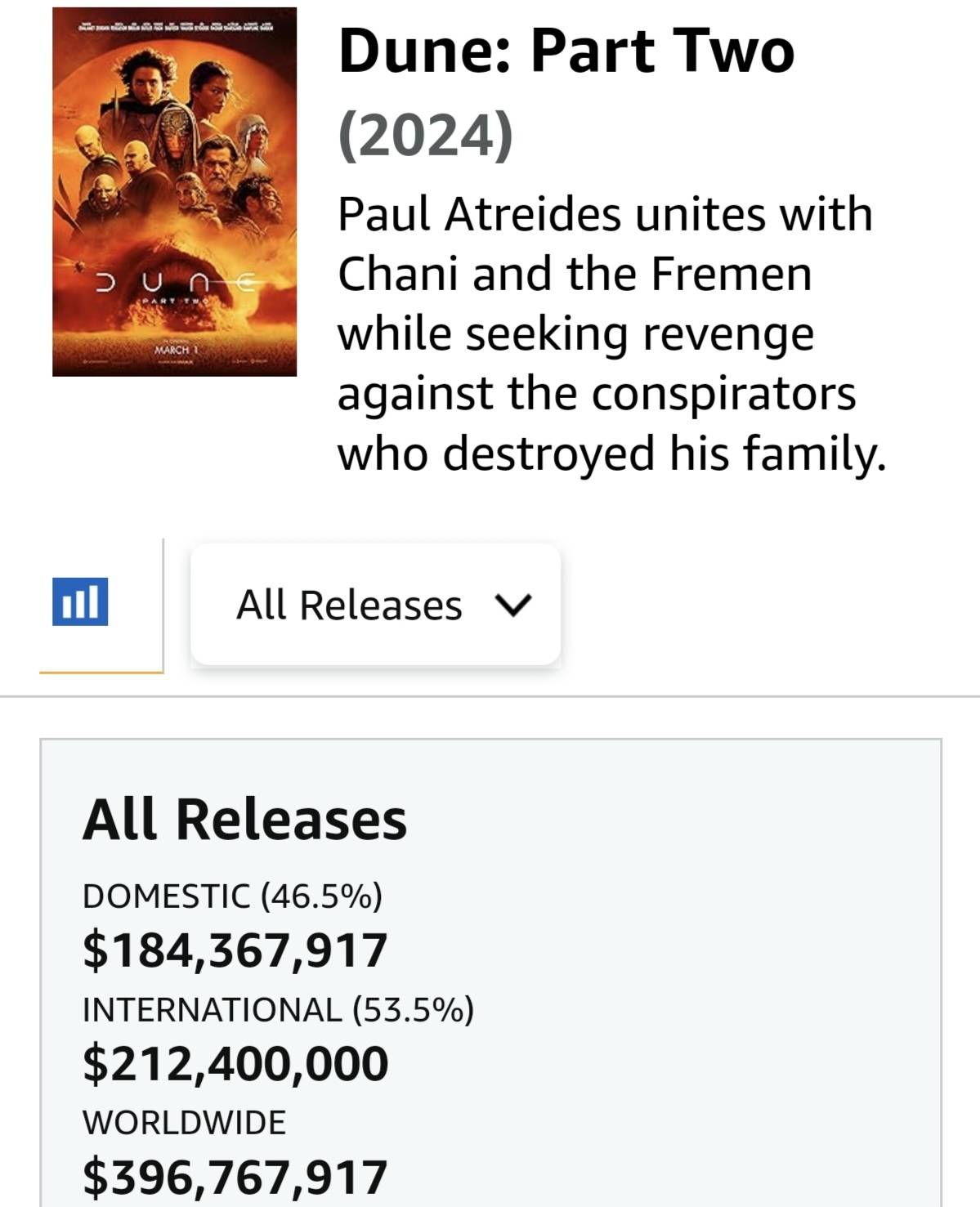Click the $396,767,917 worldwide gross figure
Screen dimensions: 980x1207
click(235, 1176)
